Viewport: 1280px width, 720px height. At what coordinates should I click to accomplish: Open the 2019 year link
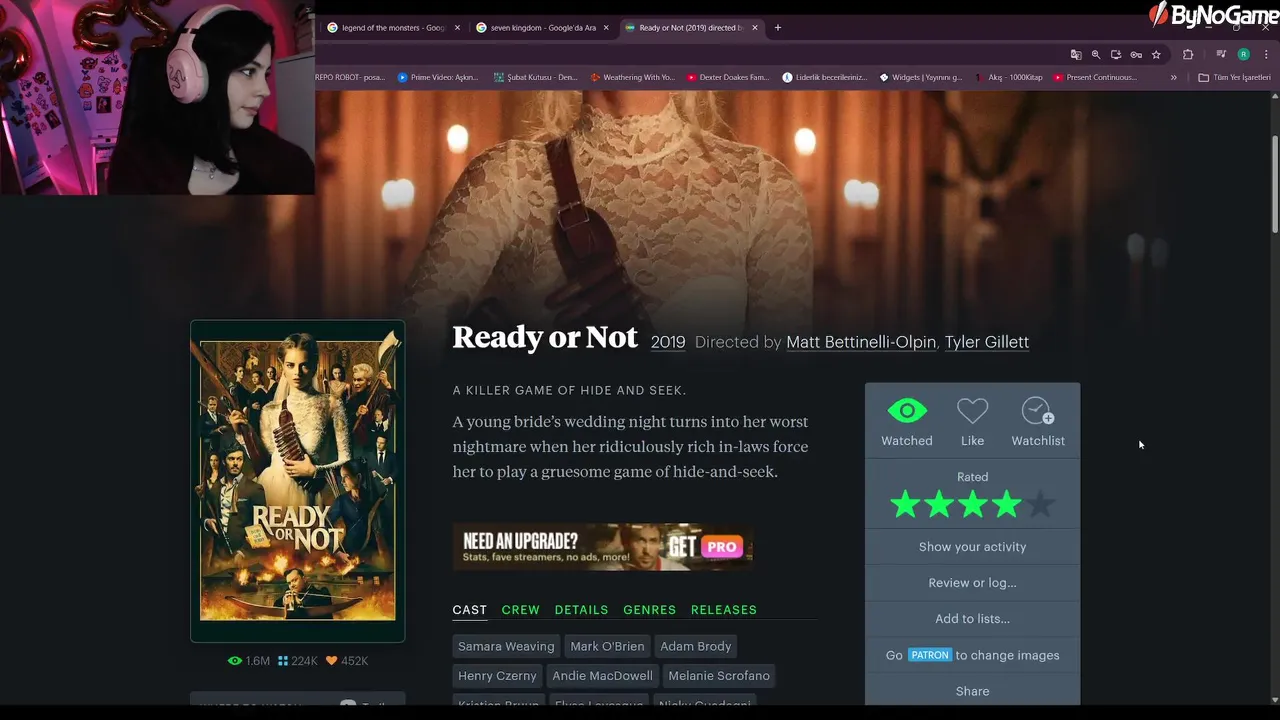(668, 342)
